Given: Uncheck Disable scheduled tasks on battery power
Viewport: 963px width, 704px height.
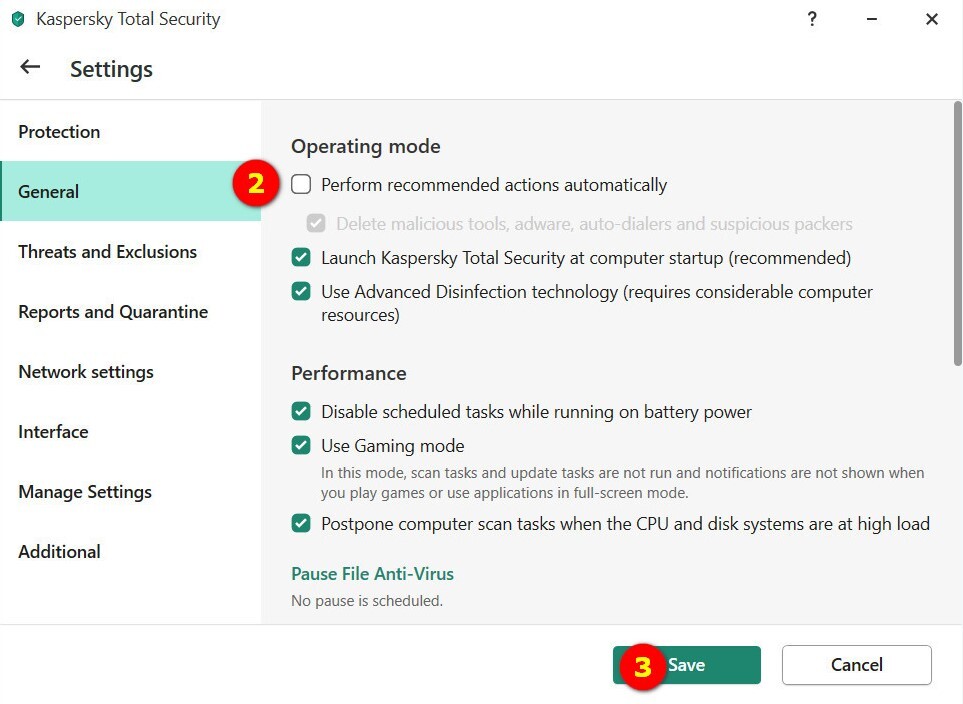Looking at the screenshot, I should coord(301,412).
